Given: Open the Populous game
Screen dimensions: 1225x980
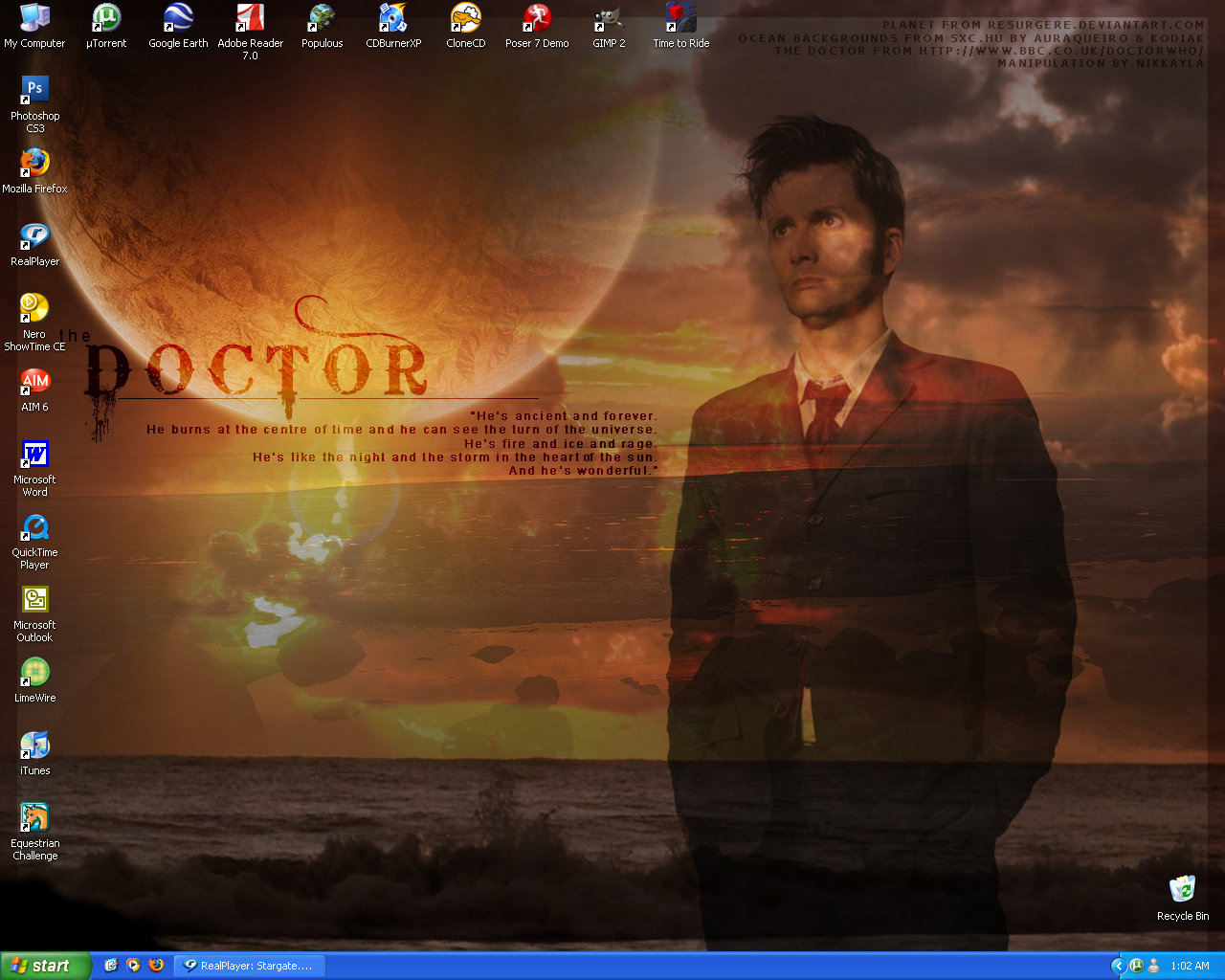Looking at the screenshot, I should point(322,19).
